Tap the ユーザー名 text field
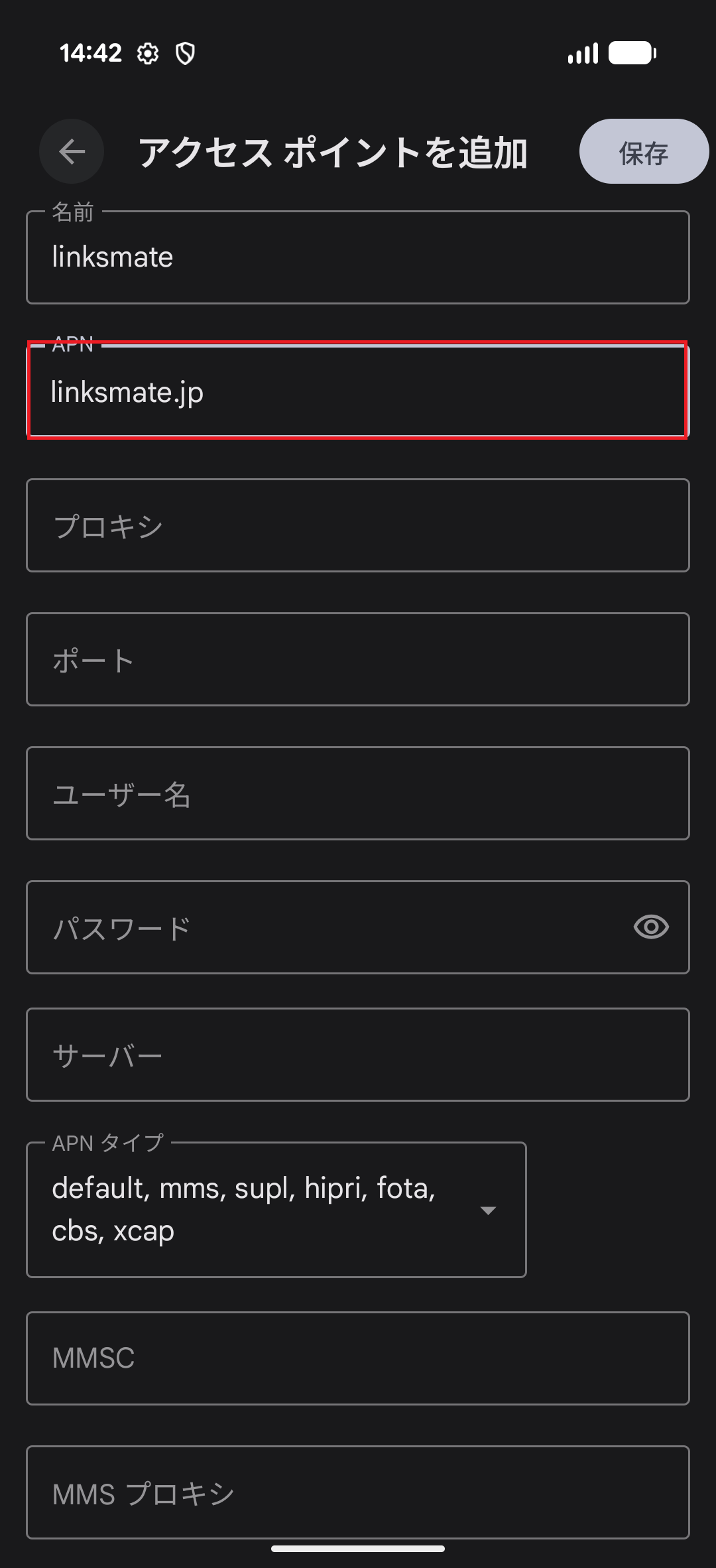 pos(358,793)
